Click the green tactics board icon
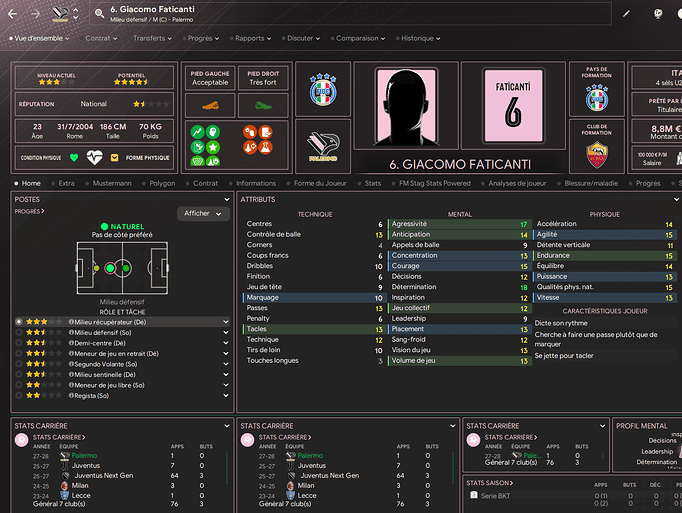Image resolution: width=682 pixels, height=513 pixels. [x=197, y=147]
